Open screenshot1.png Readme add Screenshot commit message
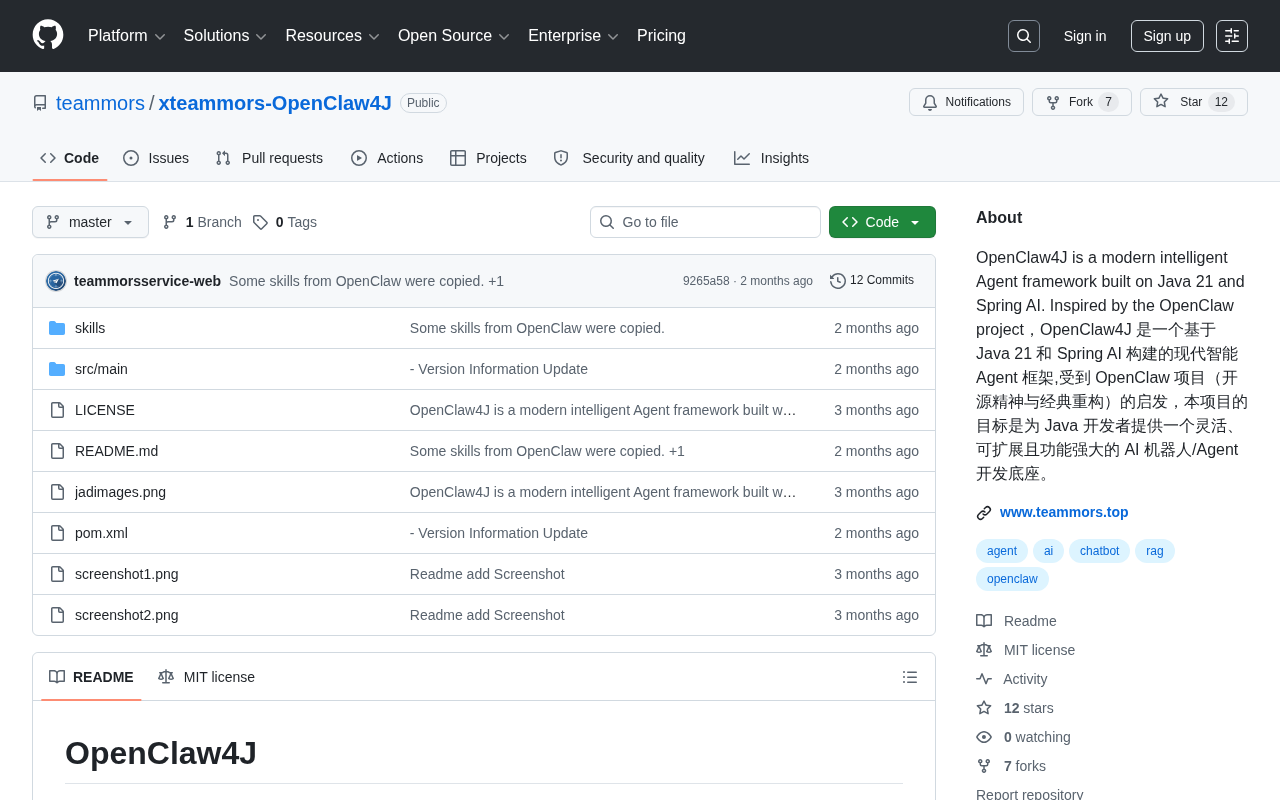 pos(487,574)
